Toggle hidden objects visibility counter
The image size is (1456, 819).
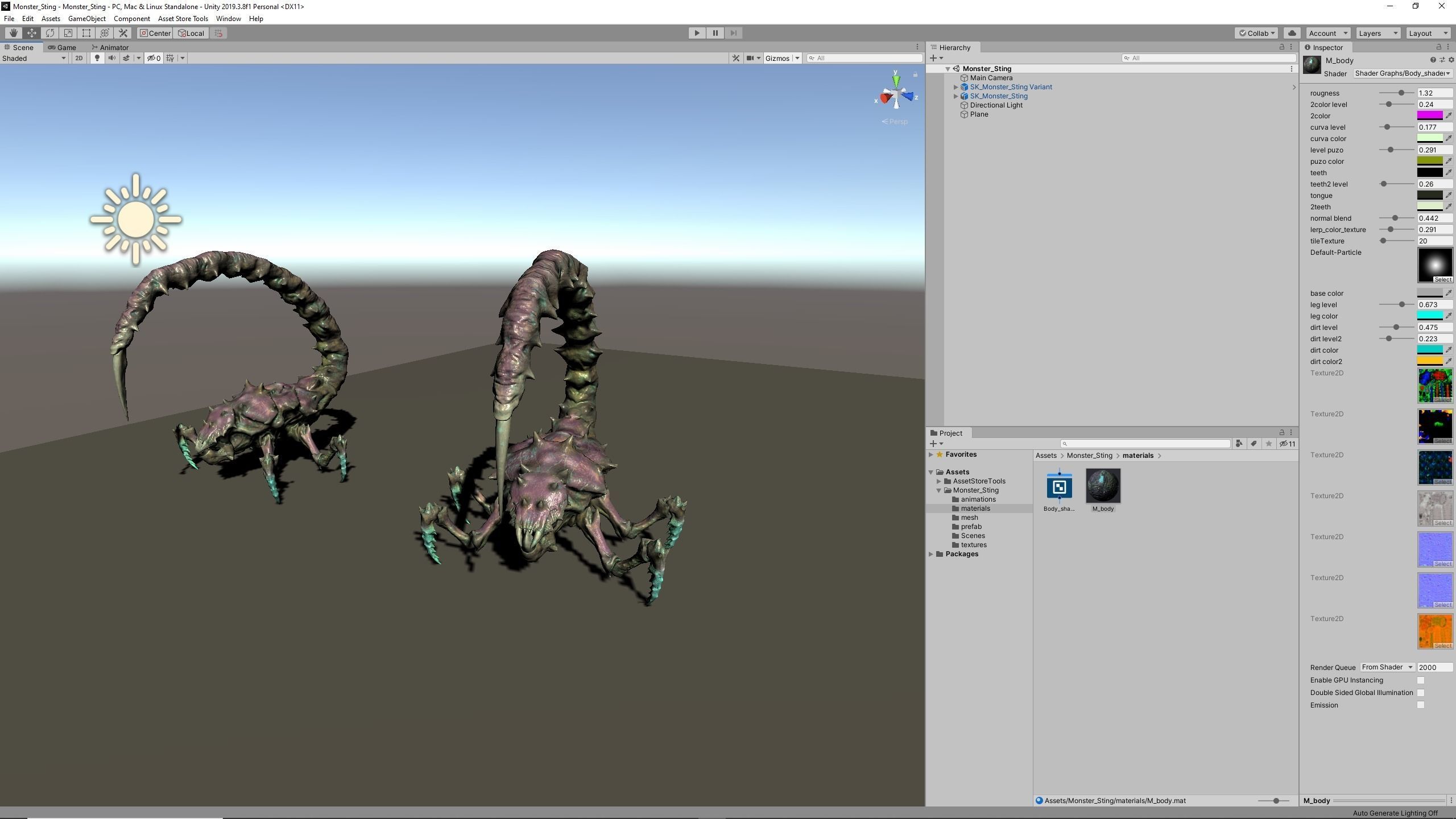click(154, 58)
